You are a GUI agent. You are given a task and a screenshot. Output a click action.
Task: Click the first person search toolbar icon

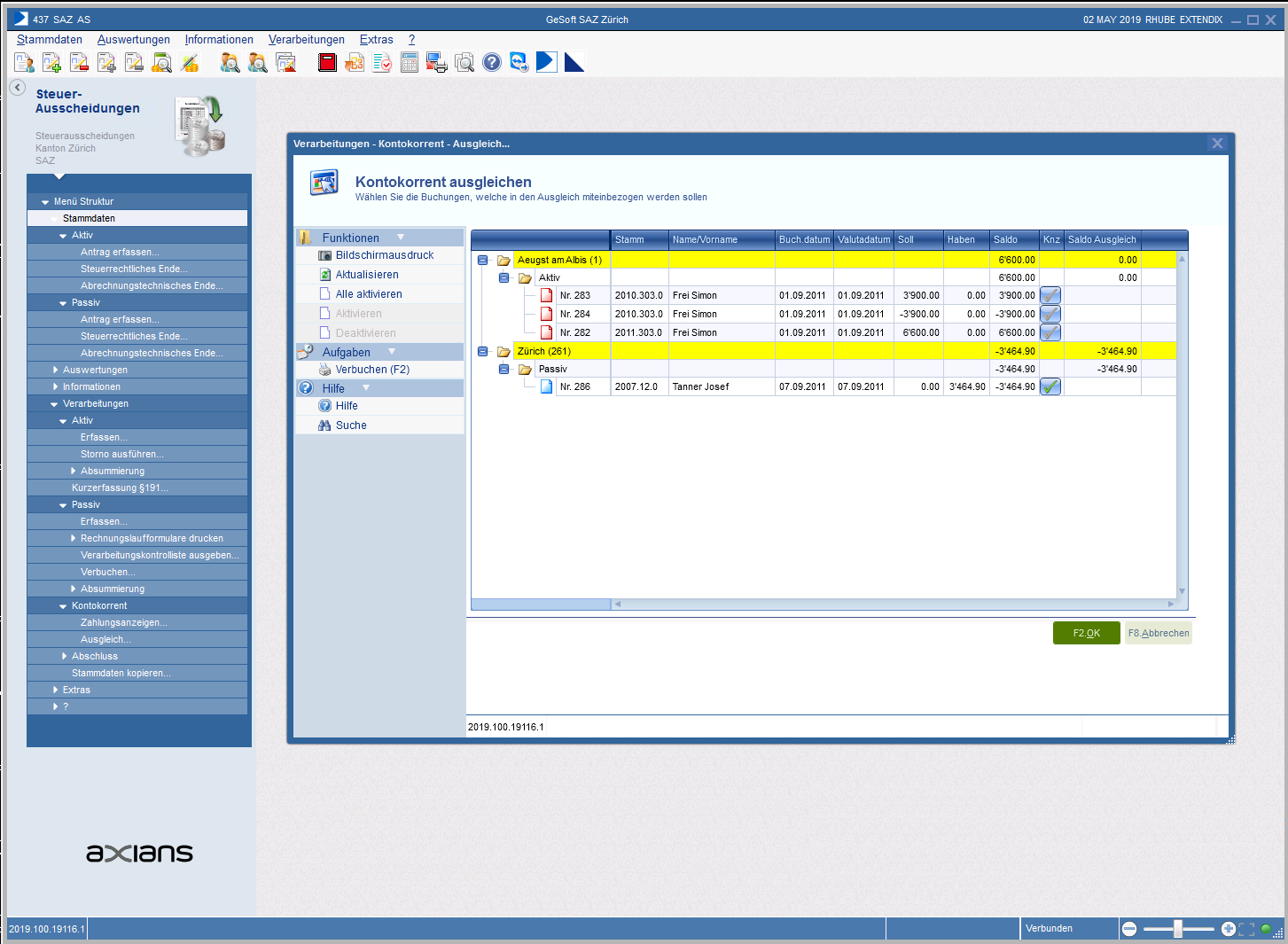point(230,62)
